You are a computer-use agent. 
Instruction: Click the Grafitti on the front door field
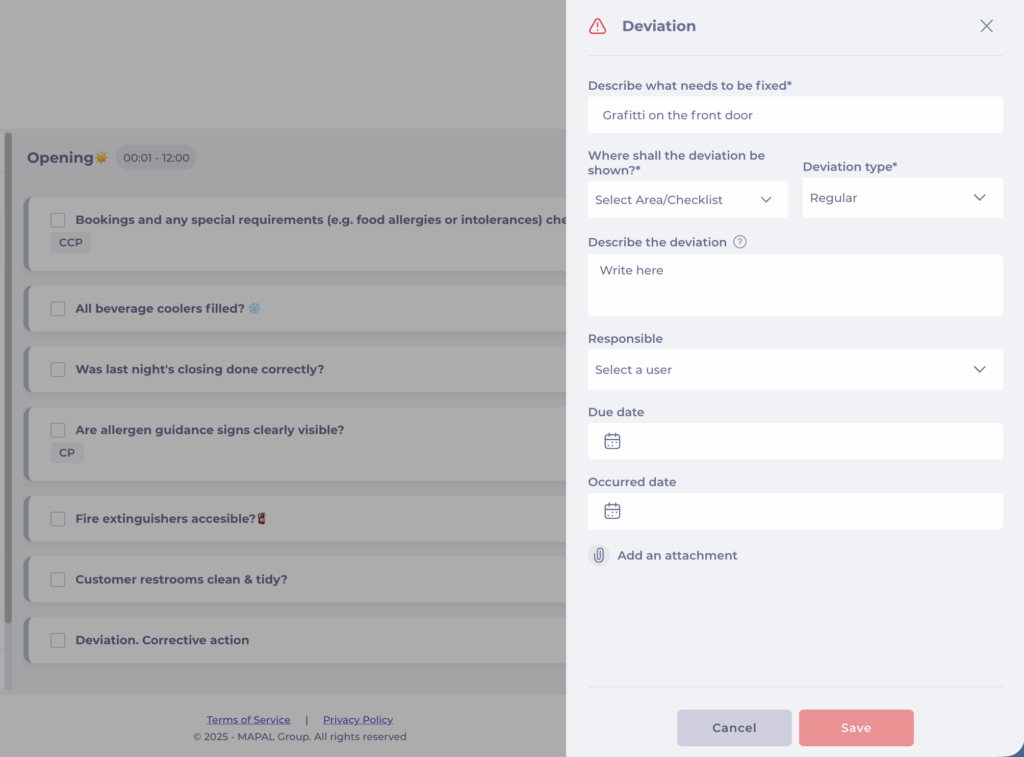(794, 115)
